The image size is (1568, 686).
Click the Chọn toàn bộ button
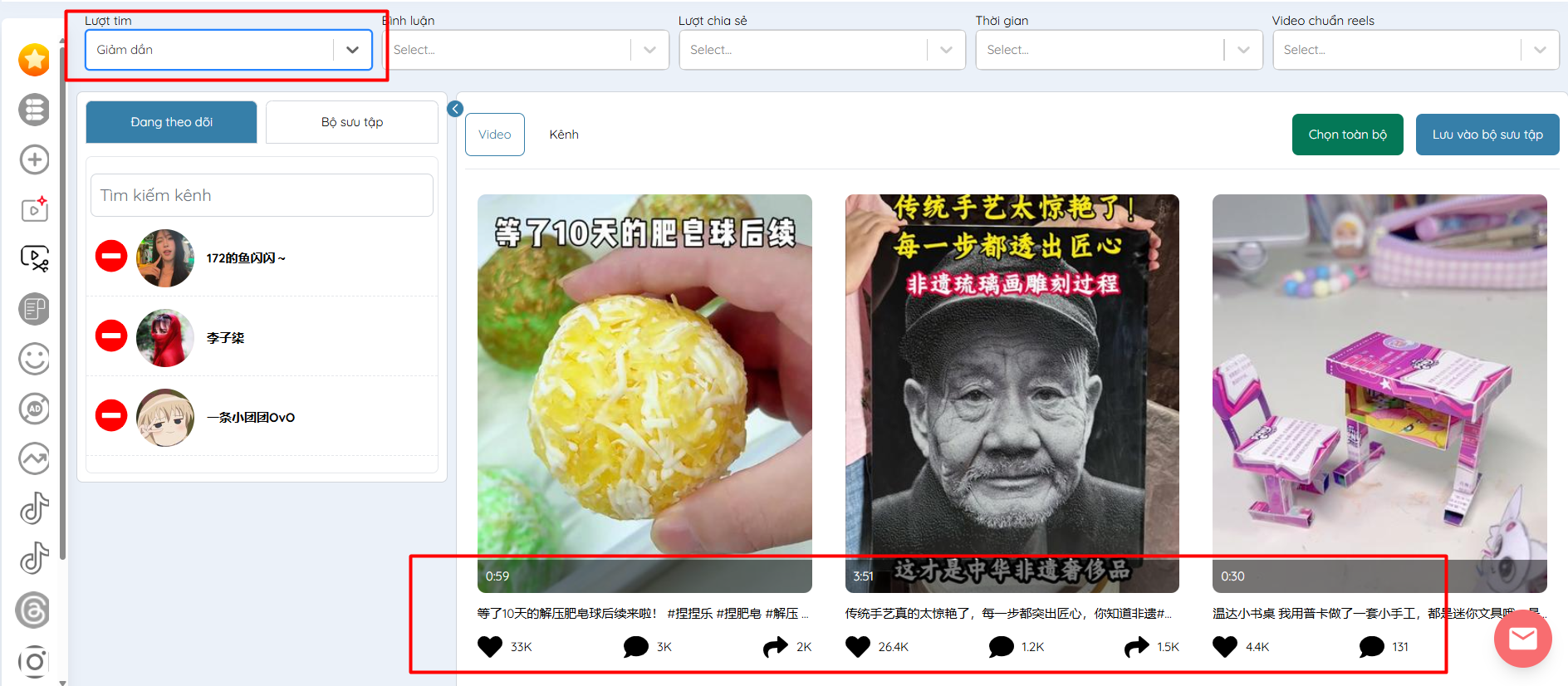1348,135
